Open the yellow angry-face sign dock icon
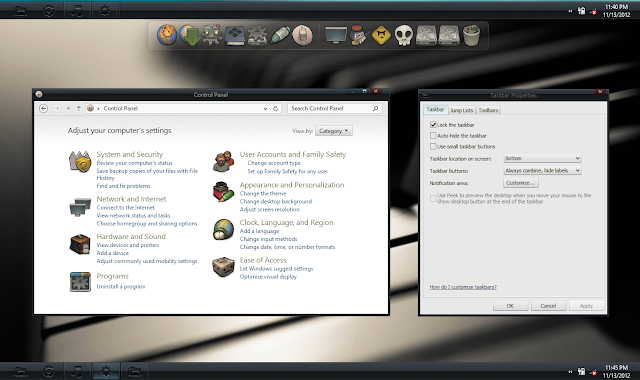640x380 pixels. 381,36
